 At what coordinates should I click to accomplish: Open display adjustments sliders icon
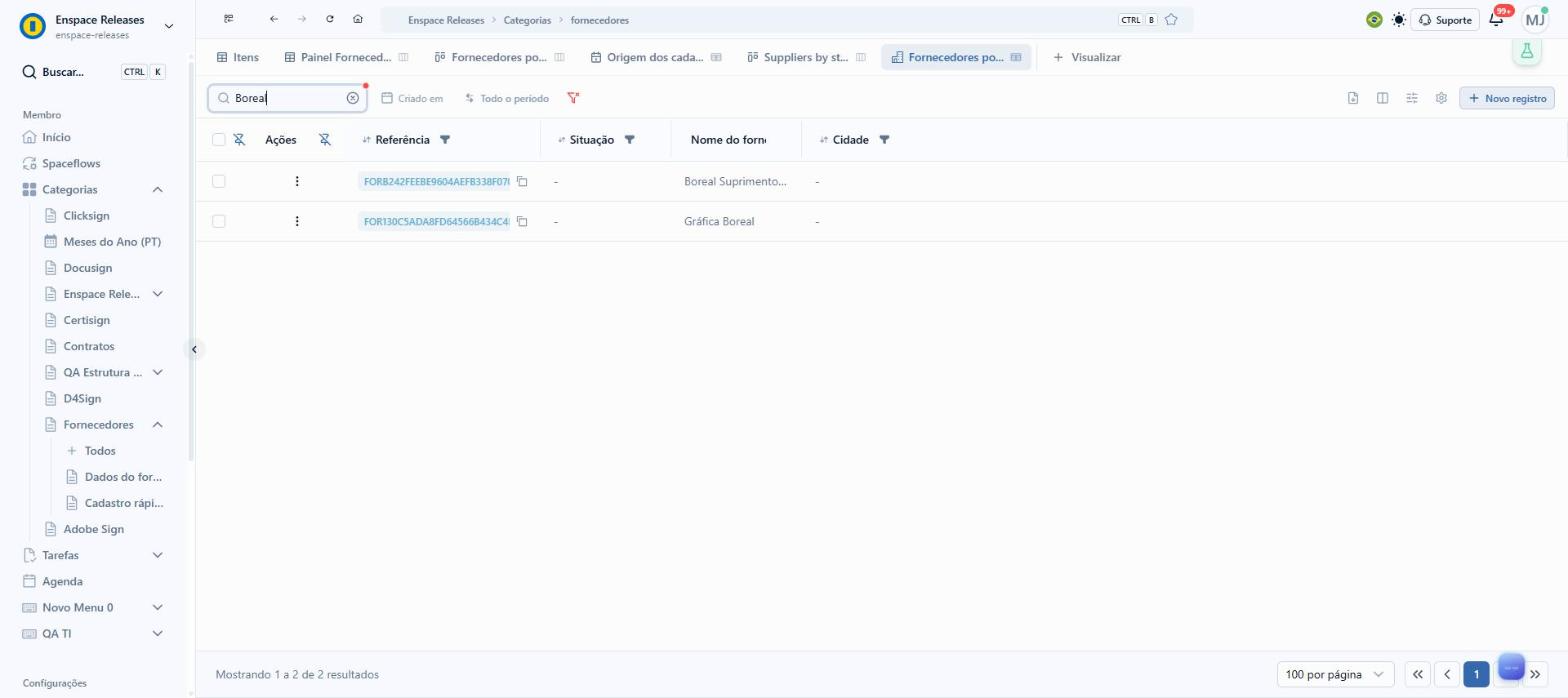pos(1412,98)
